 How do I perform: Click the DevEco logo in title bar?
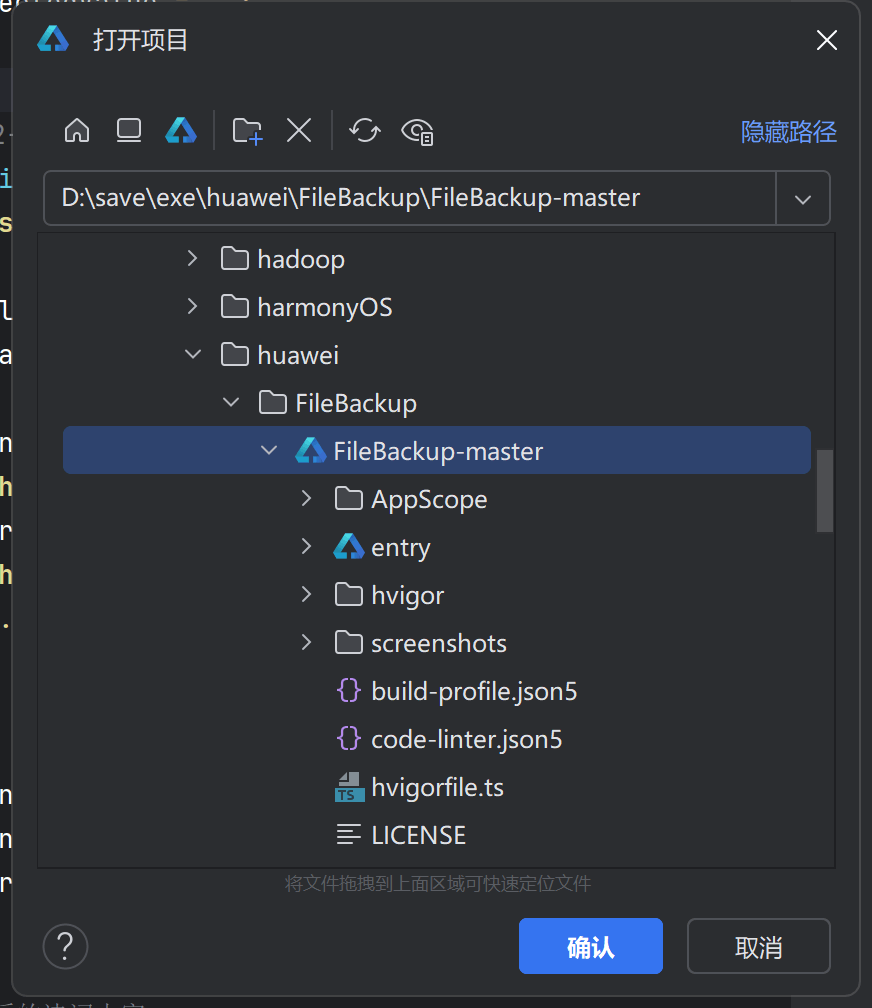point(53,39)
